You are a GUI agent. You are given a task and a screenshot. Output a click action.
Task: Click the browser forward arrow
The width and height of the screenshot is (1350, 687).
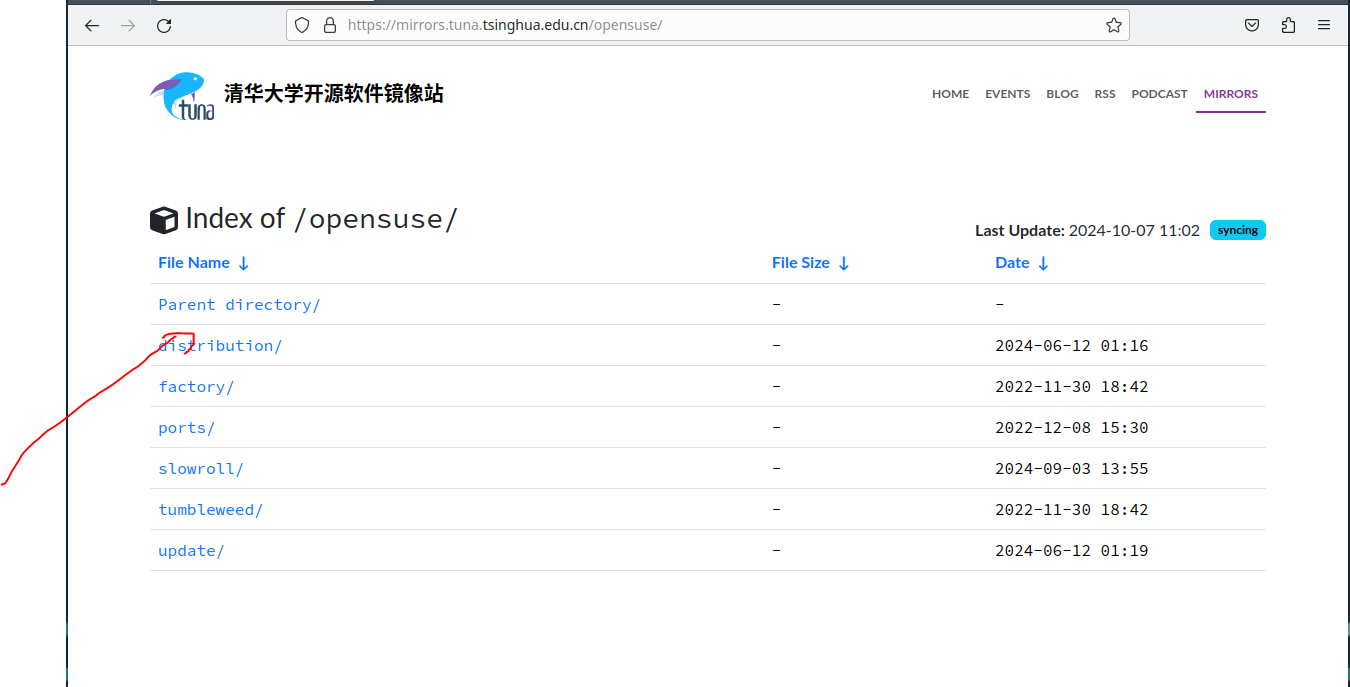[128, 26]
